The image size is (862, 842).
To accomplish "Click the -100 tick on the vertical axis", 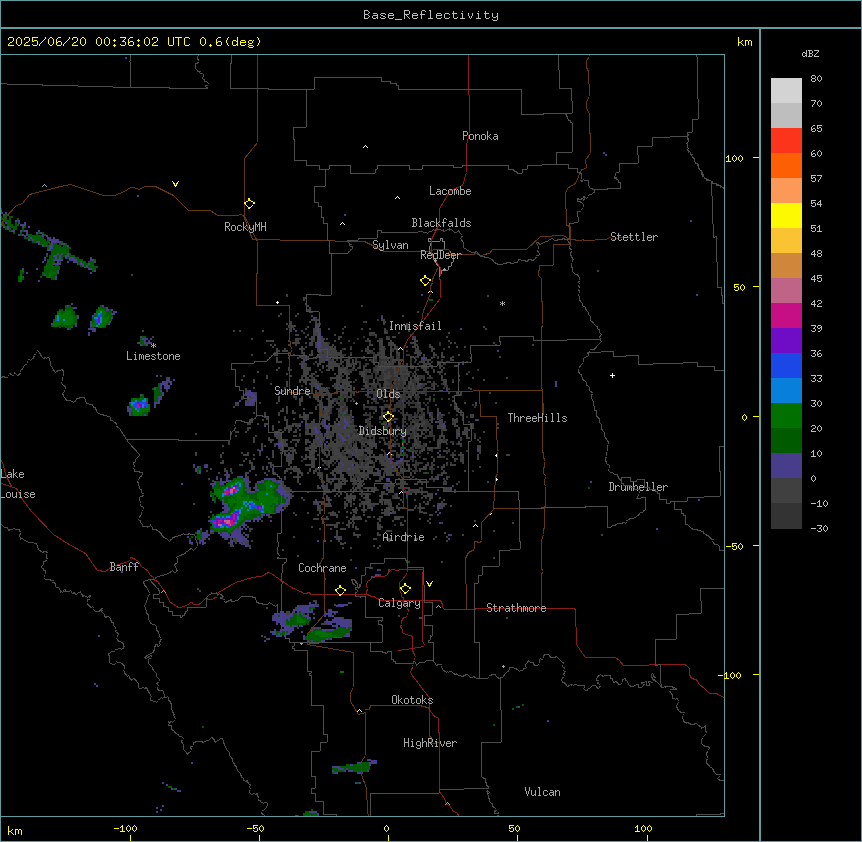I will (731, 675).
